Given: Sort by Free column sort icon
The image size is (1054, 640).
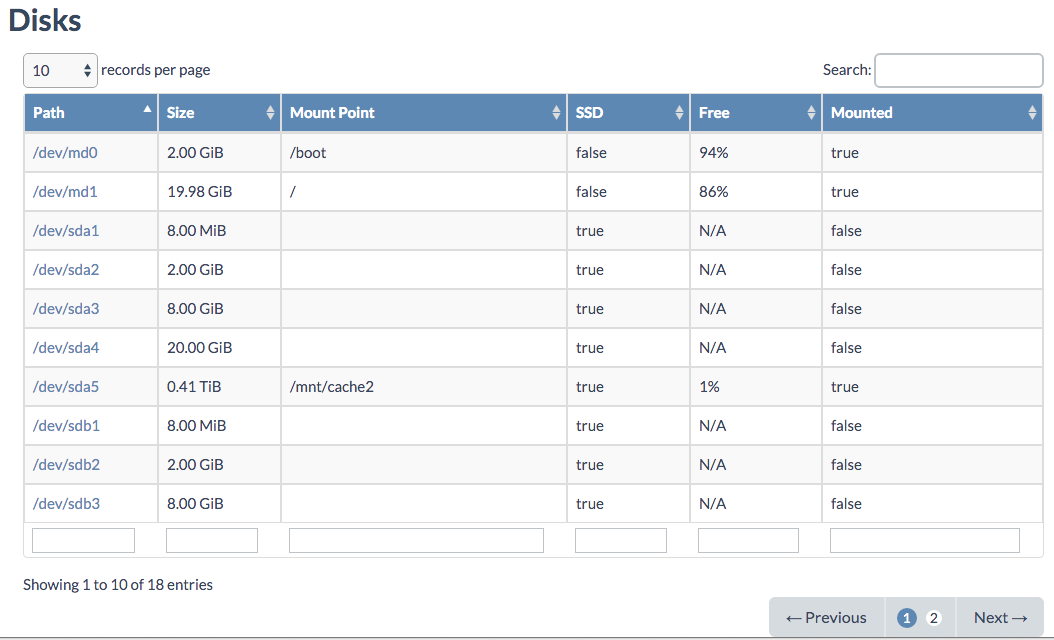Looking at the screenshot, I should (x=811, y=113).
